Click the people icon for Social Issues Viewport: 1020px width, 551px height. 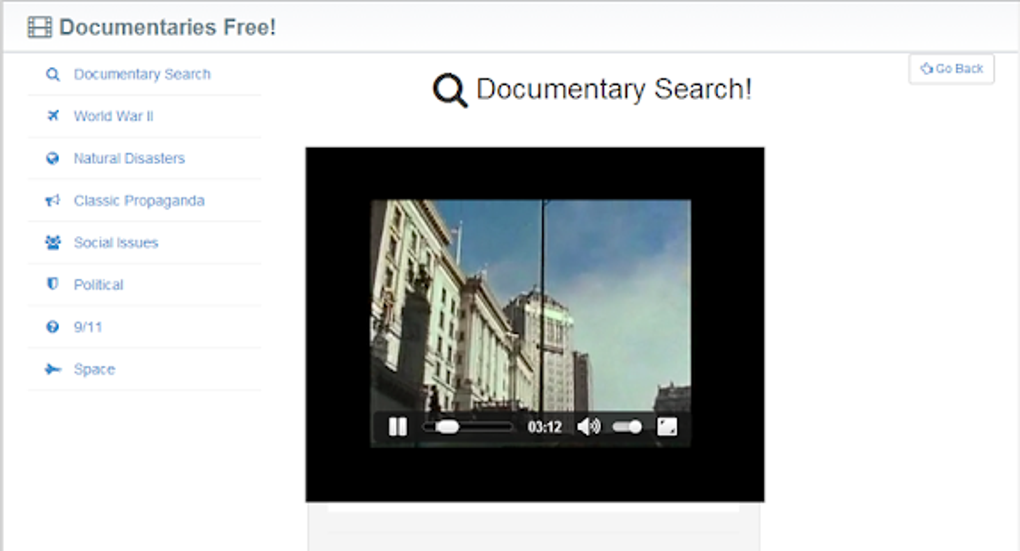[53, 243]
